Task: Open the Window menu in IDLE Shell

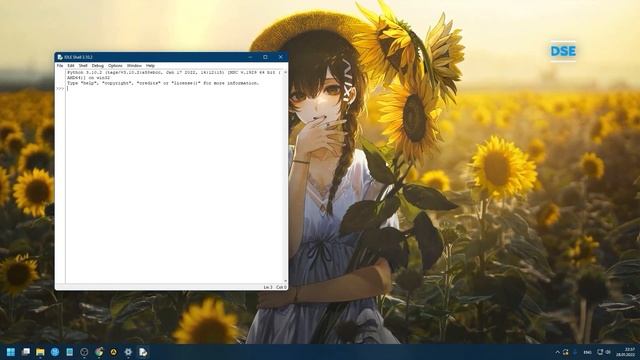Action: (134, 66)
